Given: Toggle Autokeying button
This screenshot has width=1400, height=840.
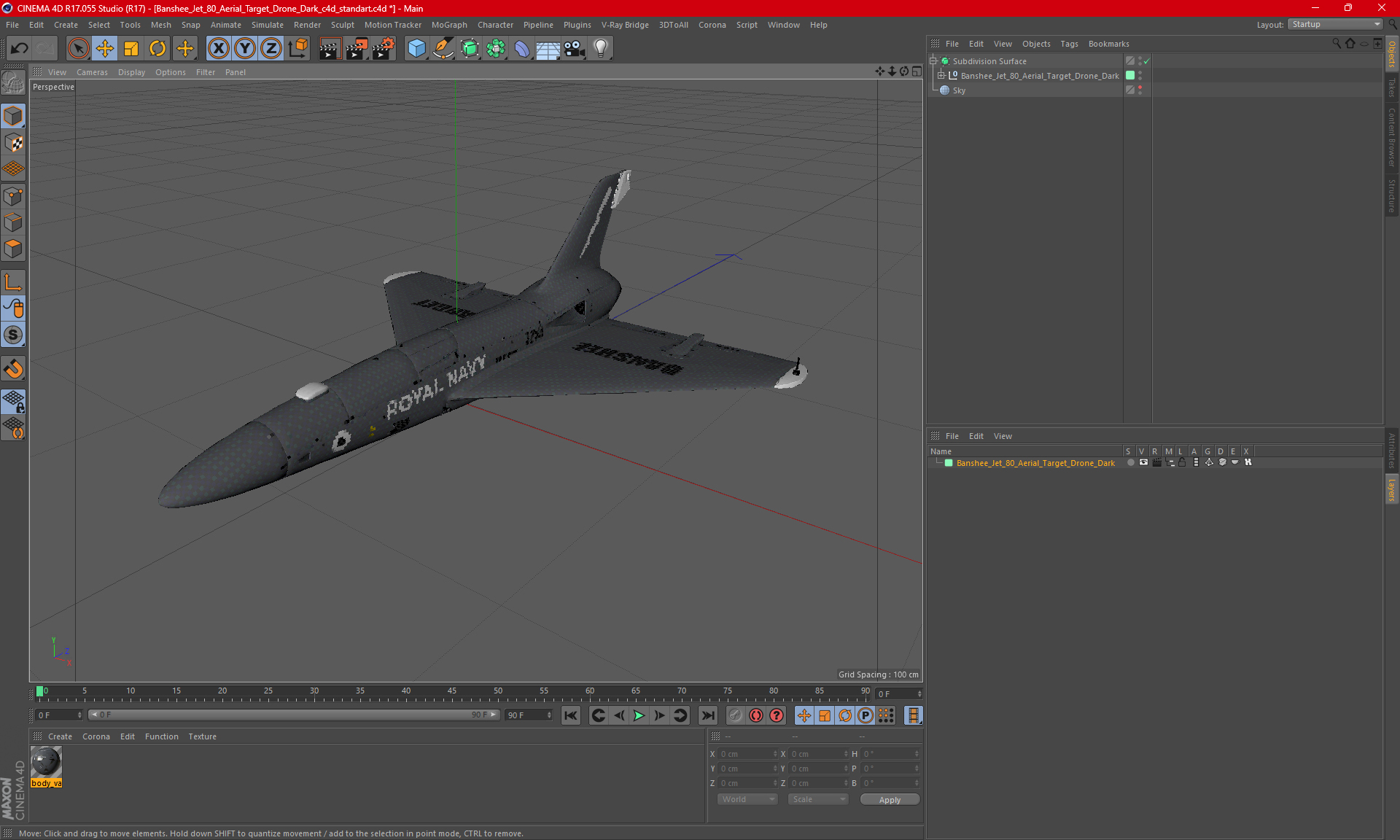Looking at the screenshot, I should (756, 715).
